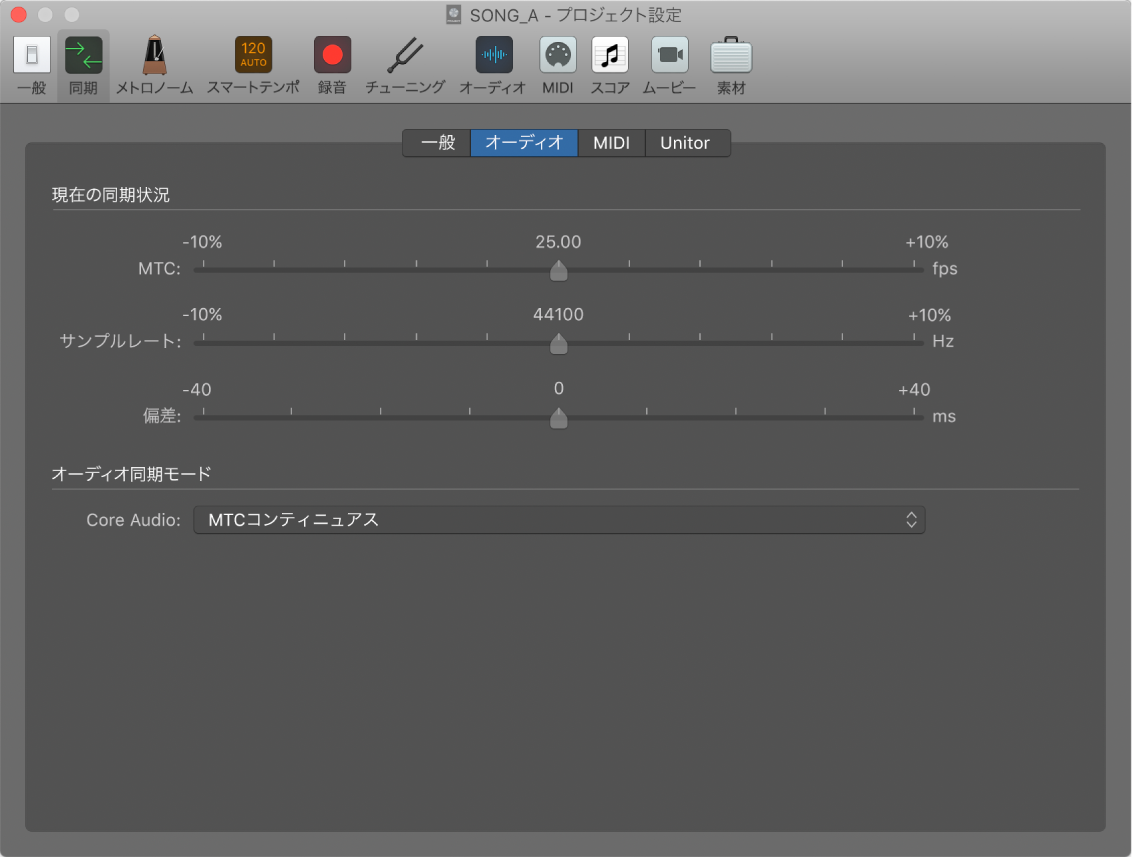The width and height of the screenshot is (1133, 857).
Task: Click the Core Audio: label
Action: 133,520
